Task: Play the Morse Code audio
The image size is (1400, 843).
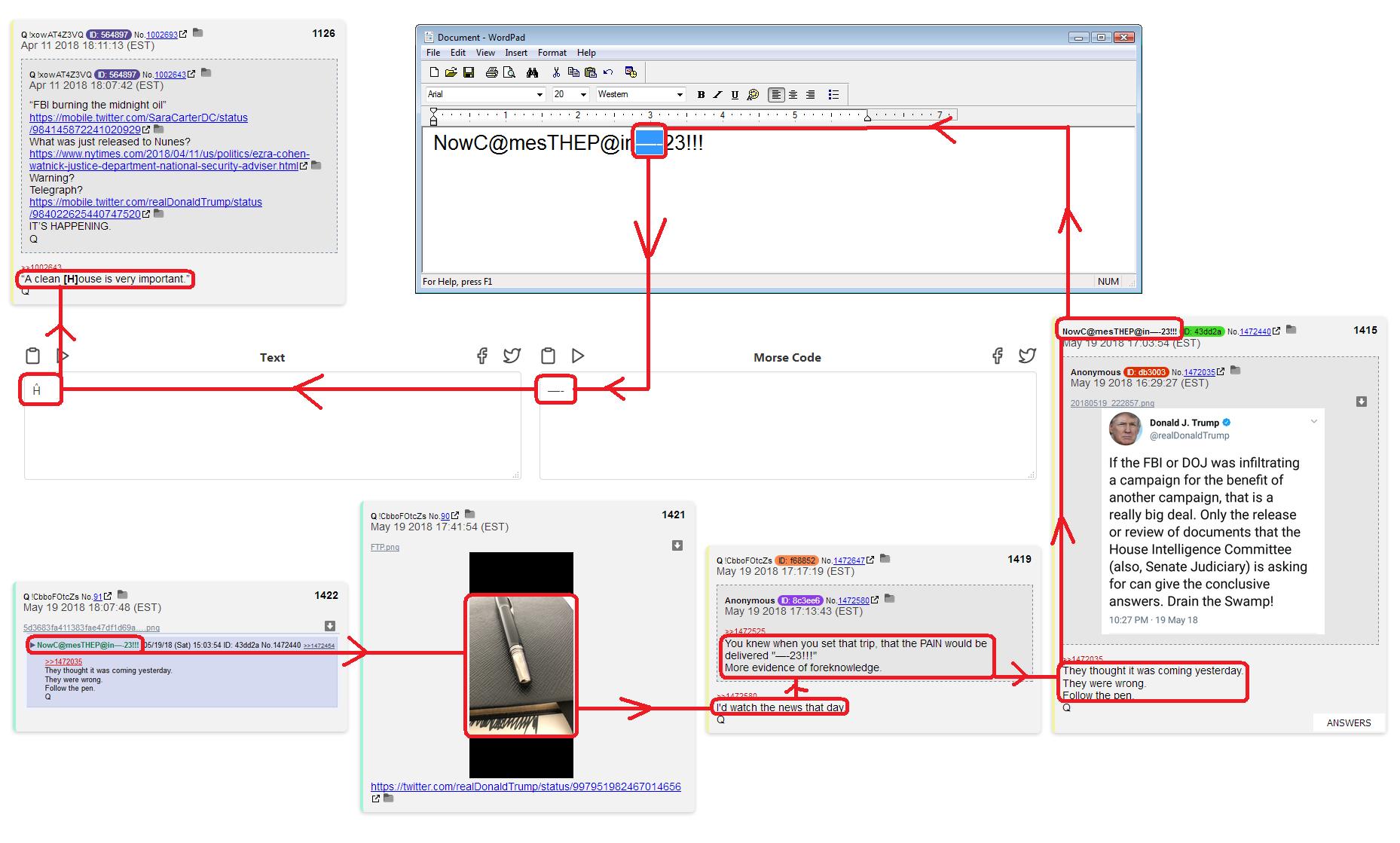Action: coord(578,356)
